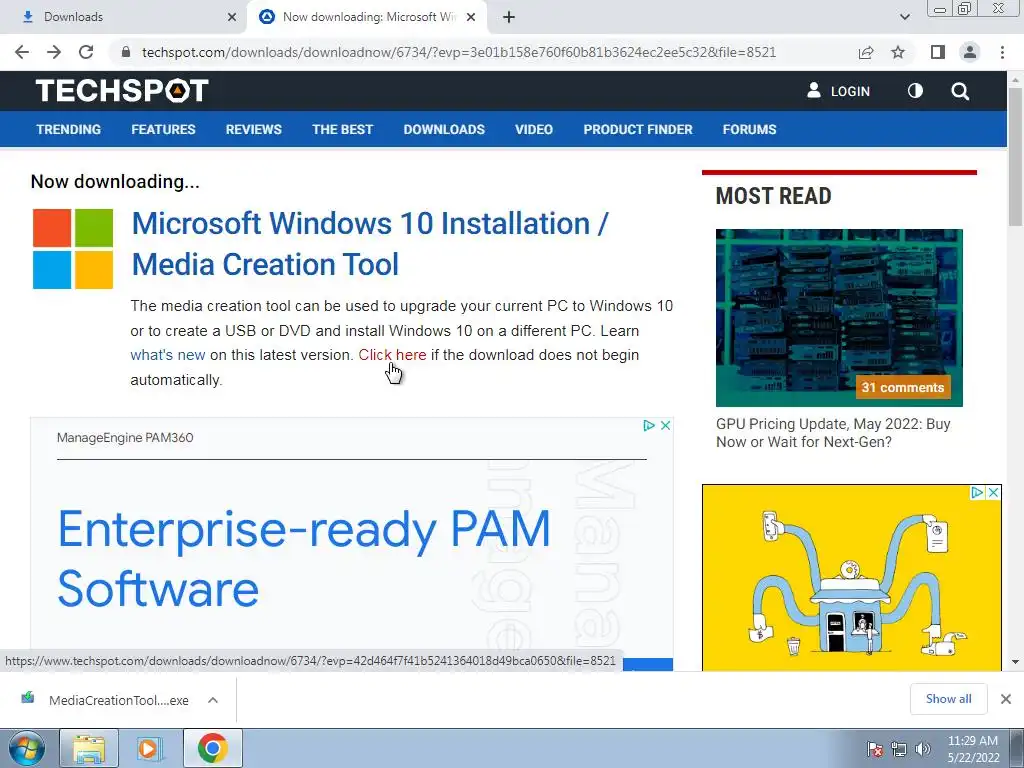This screenshot has width=1024, height=768.
Task: Go back using browser back arrow
Action: click(x=22, y=52)
